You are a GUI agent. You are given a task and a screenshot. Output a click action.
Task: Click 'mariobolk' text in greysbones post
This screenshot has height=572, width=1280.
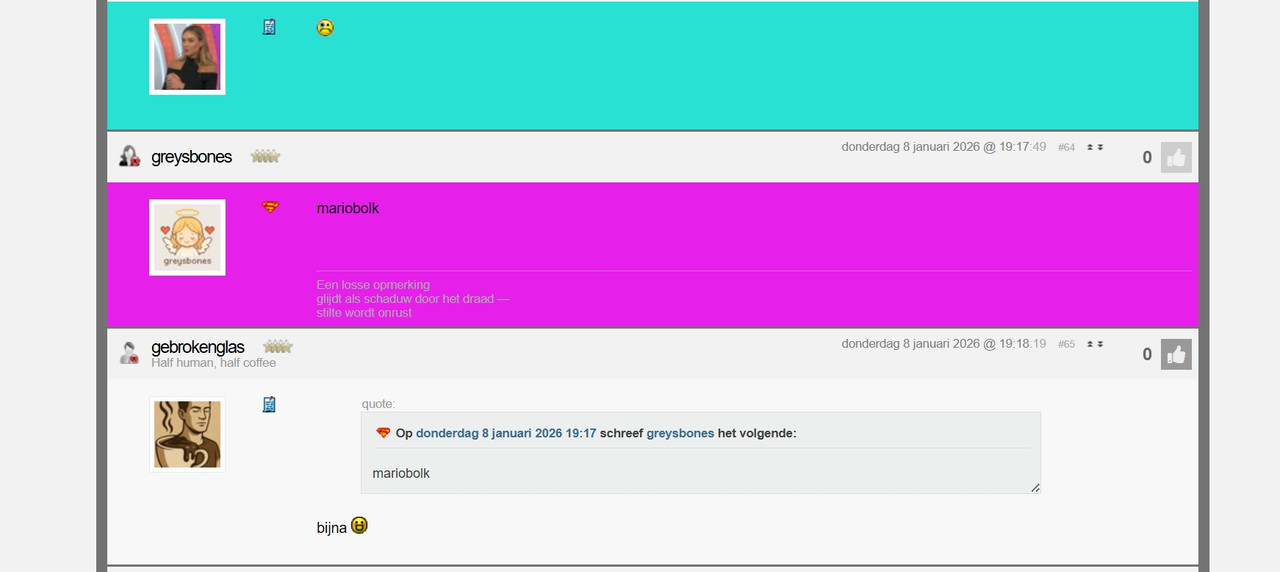pyautogui.click(x=348, y=208)
